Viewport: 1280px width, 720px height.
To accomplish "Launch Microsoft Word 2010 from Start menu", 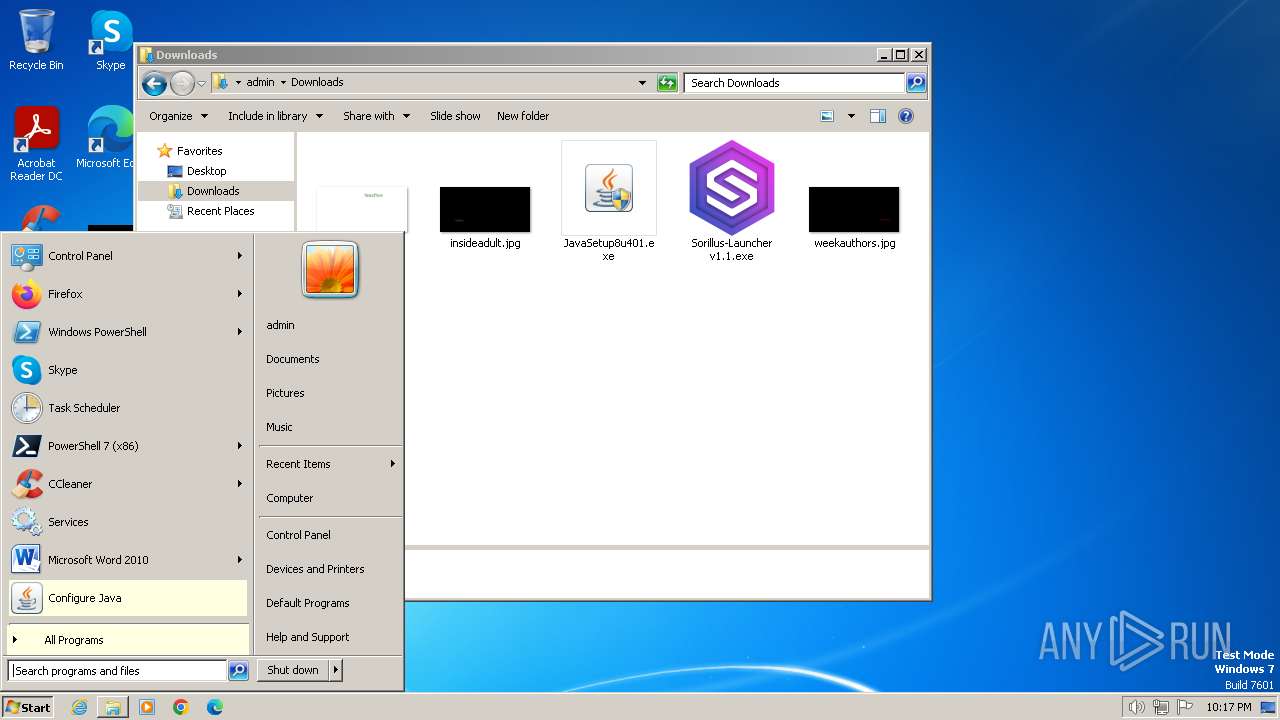I will coord(128,560).
